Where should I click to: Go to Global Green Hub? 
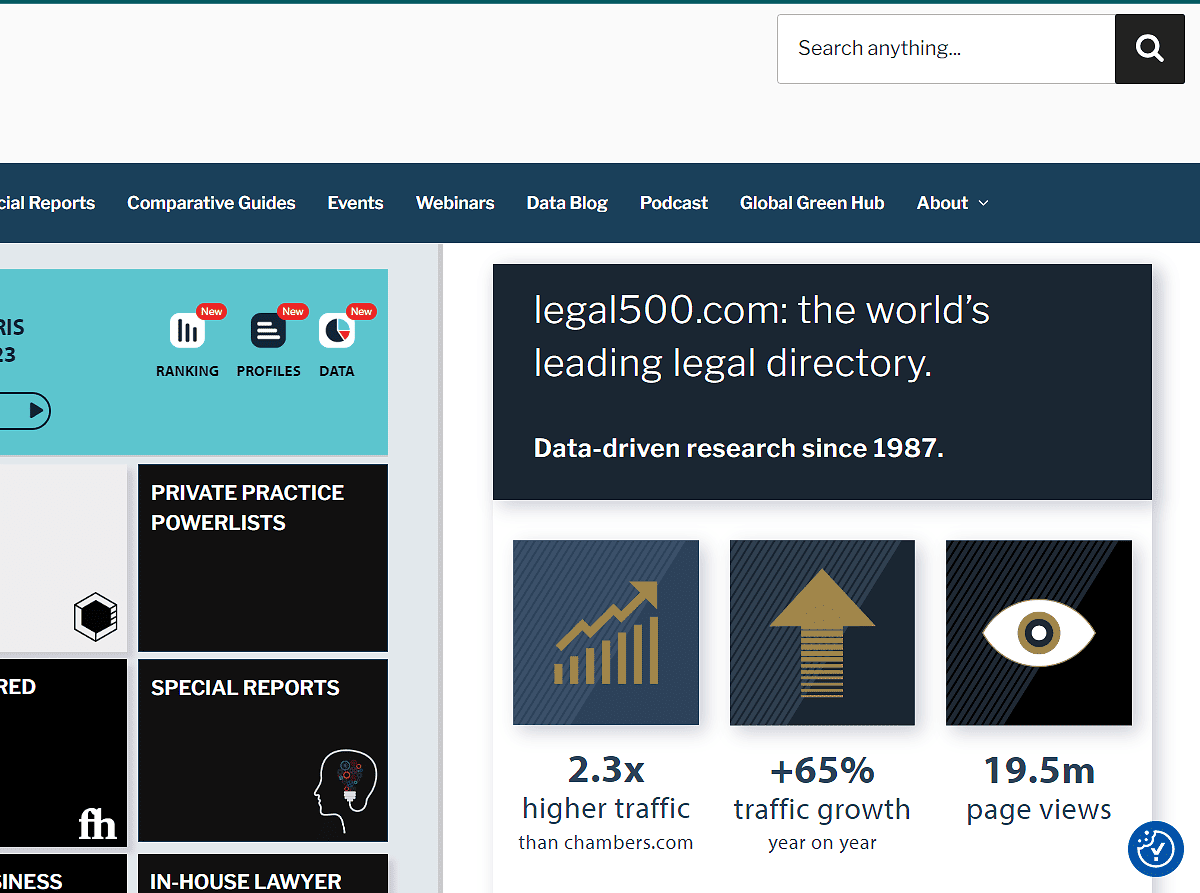click(x=811, y=203)
